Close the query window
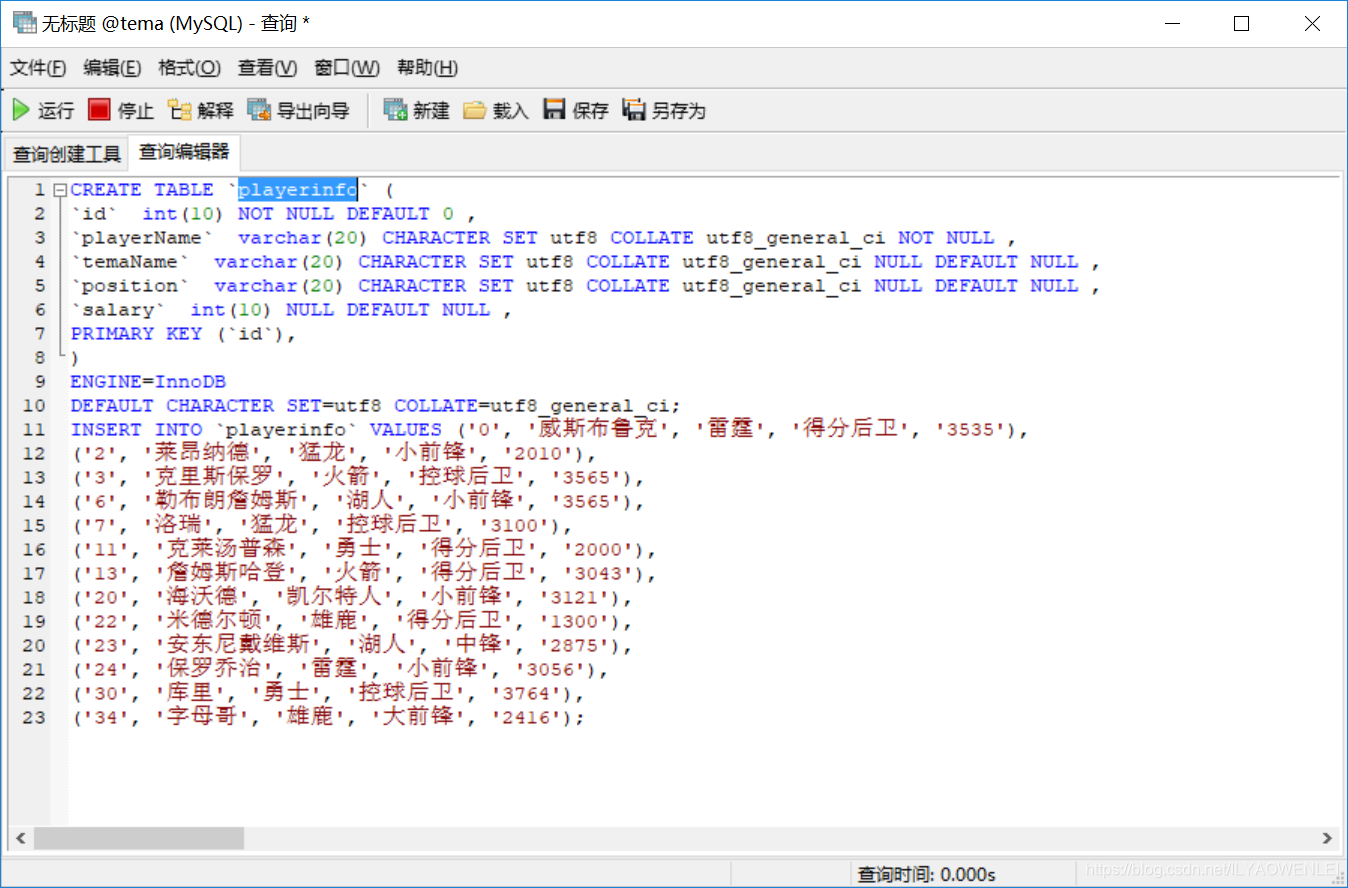This screenshot has width=1348, height=888. [1312, 23]
